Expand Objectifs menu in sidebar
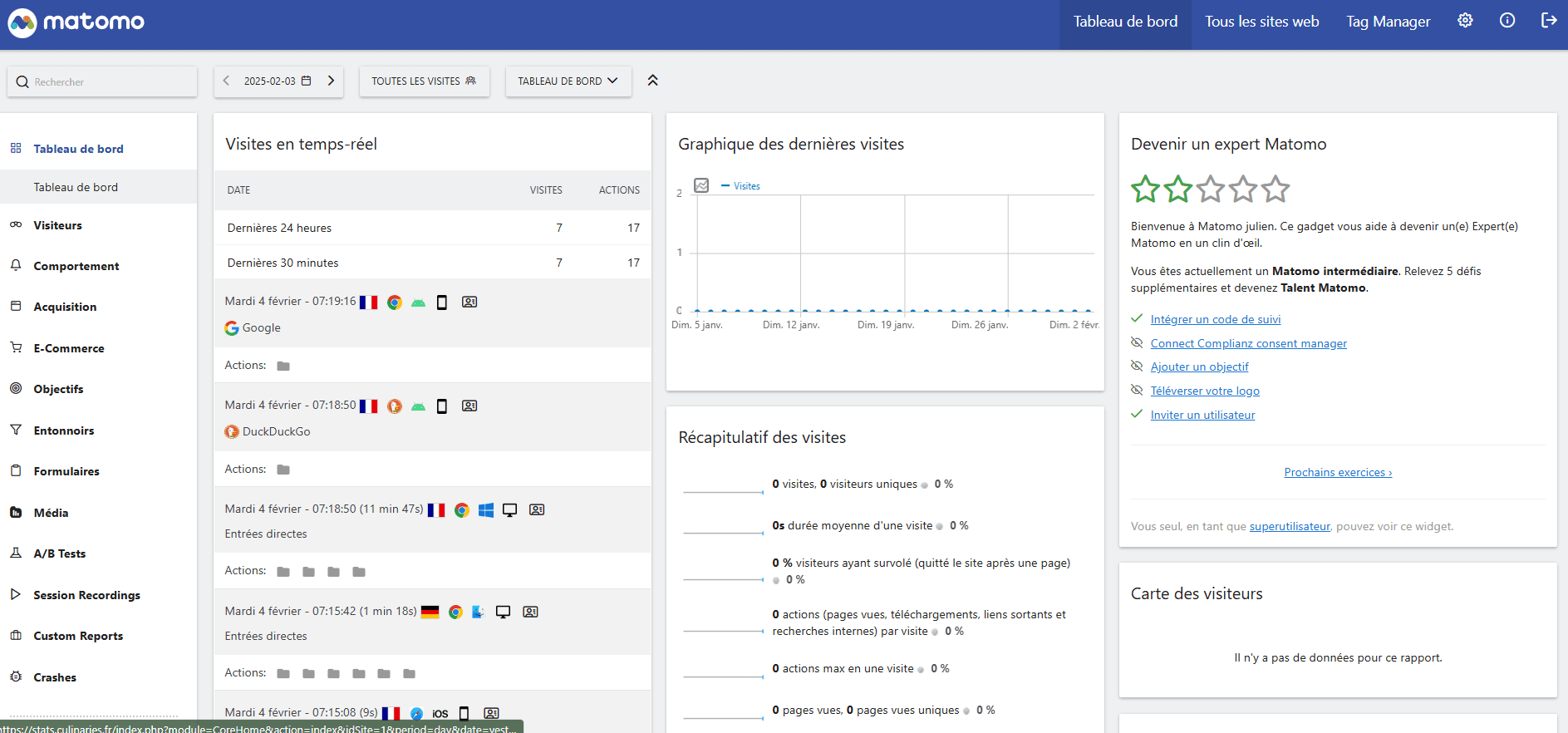1568x733 pixels. pos(58,389)
